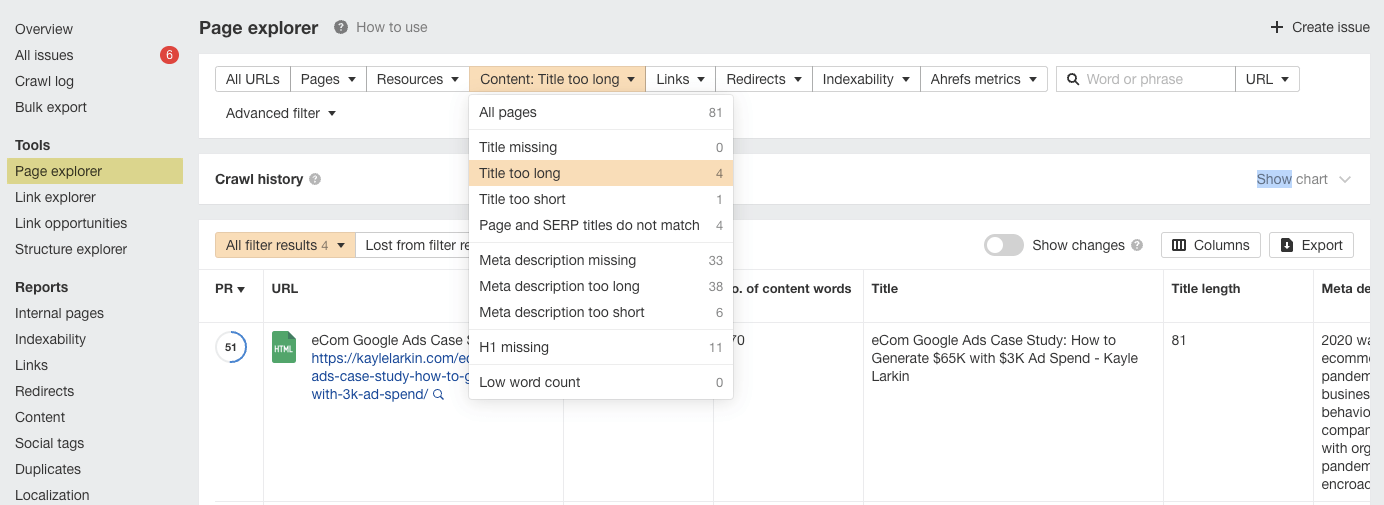Select Title too long menu option
The width and height of the screenshot is (1384, 505).
point(601,173)
